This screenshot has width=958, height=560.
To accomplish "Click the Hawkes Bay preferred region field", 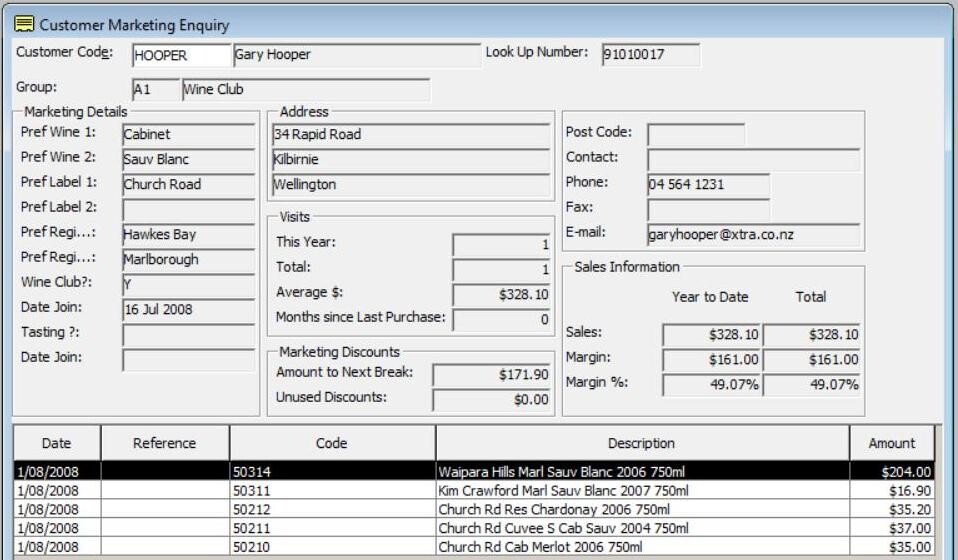I will [x=188, y=235].
